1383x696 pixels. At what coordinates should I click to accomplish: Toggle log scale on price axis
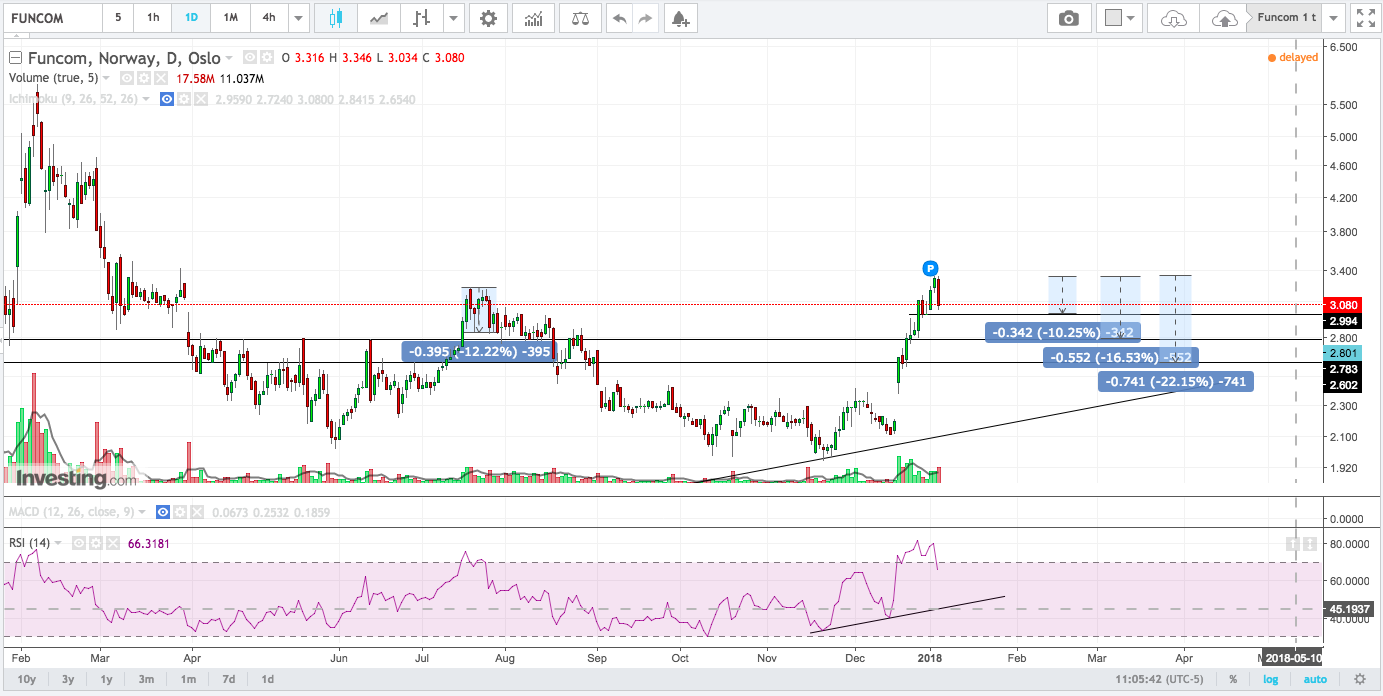click(1270, 680)
